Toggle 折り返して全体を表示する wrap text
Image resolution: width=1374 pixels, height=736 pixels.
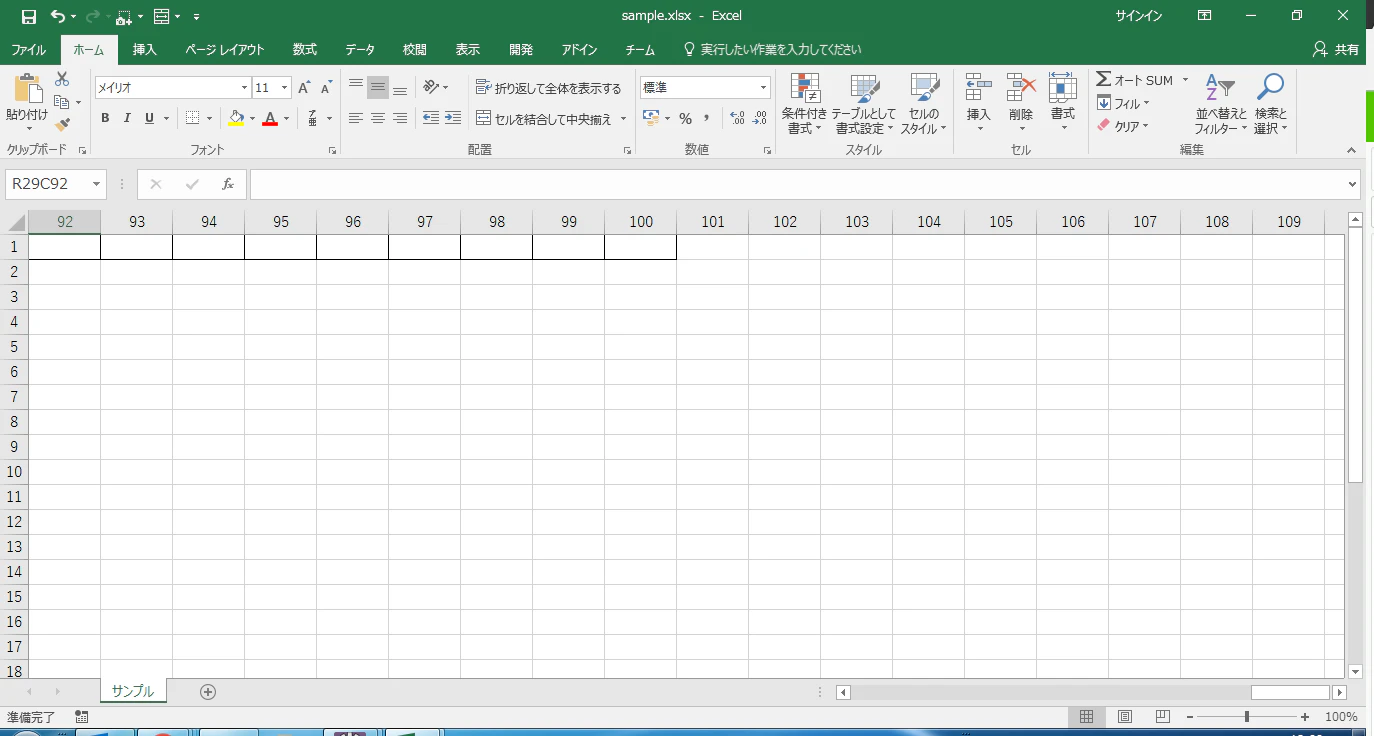tap(549, 88)
